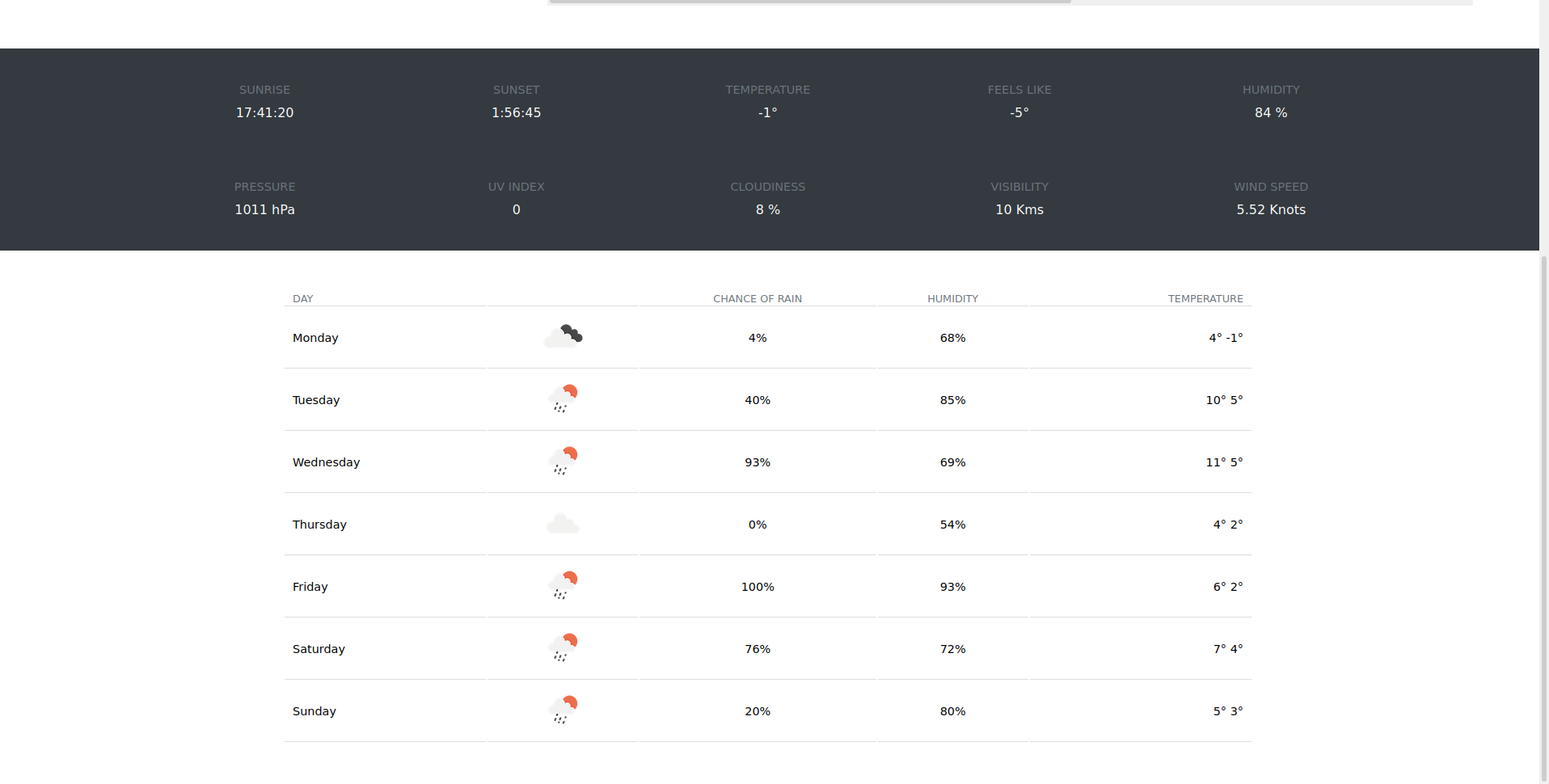Click the HUMIDITY table column header
This screenshot has height=784, width=1549.
click(x=953, y=299)
